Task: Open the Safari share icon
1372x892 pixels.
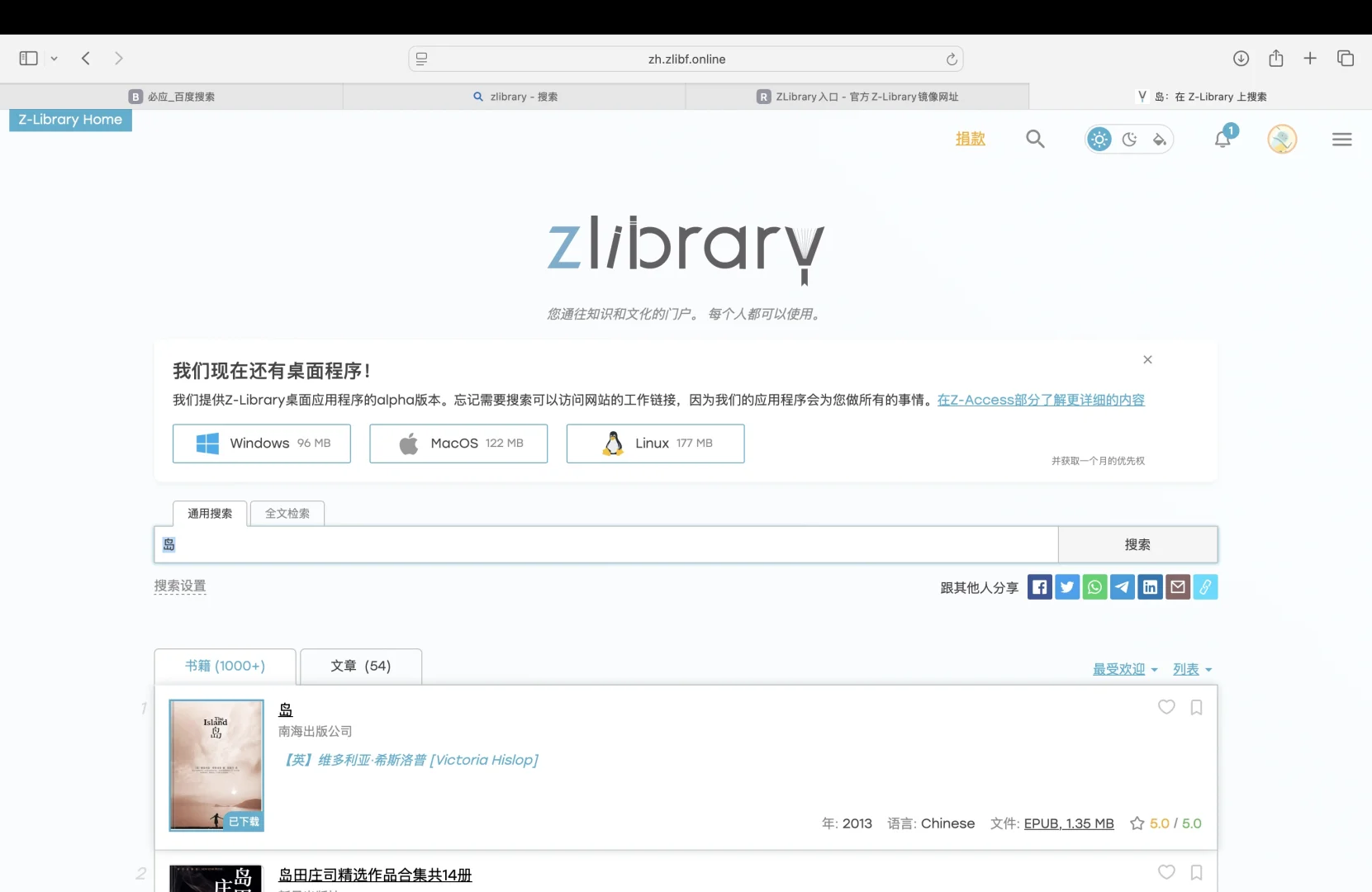Action: tap(1276, 58)
